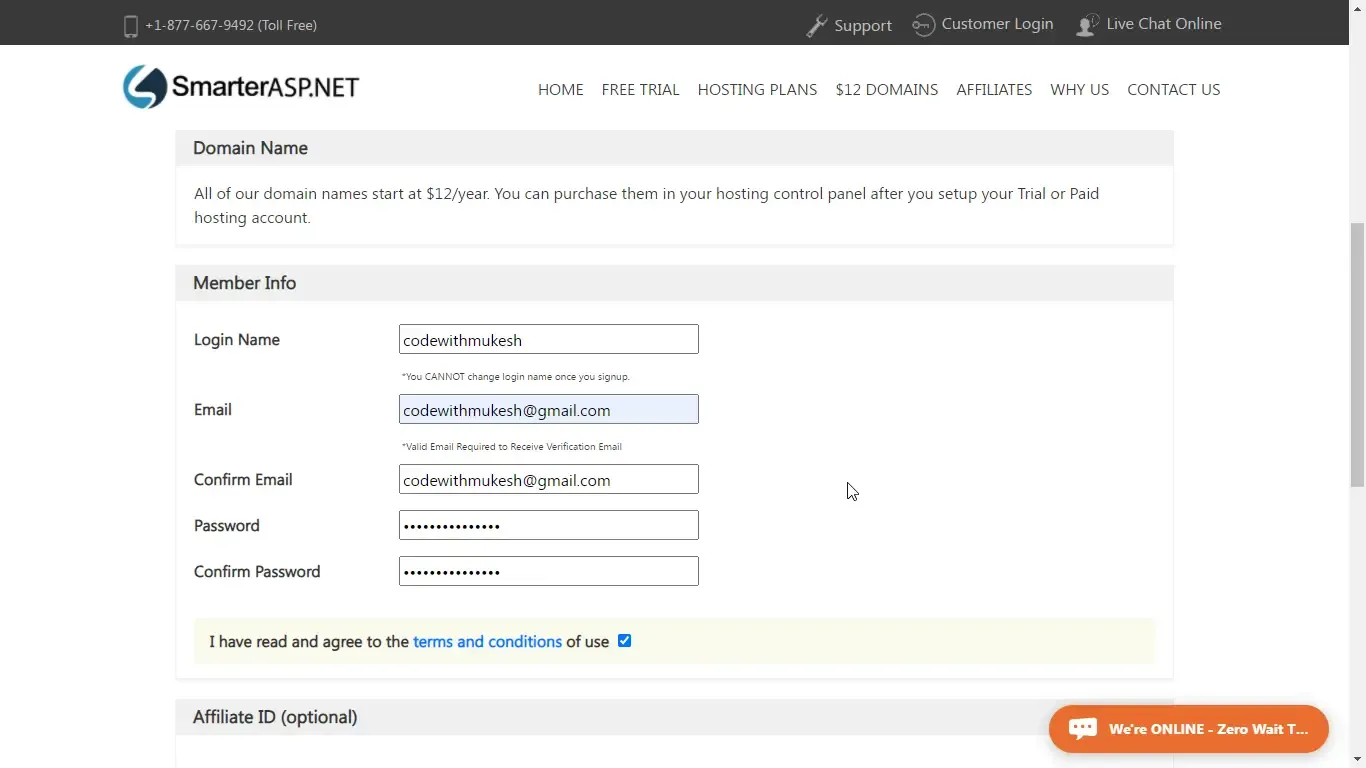Click the CONTACT US navigation link
Viewport: 1366px width, 768px height.
coord(1174,89)
